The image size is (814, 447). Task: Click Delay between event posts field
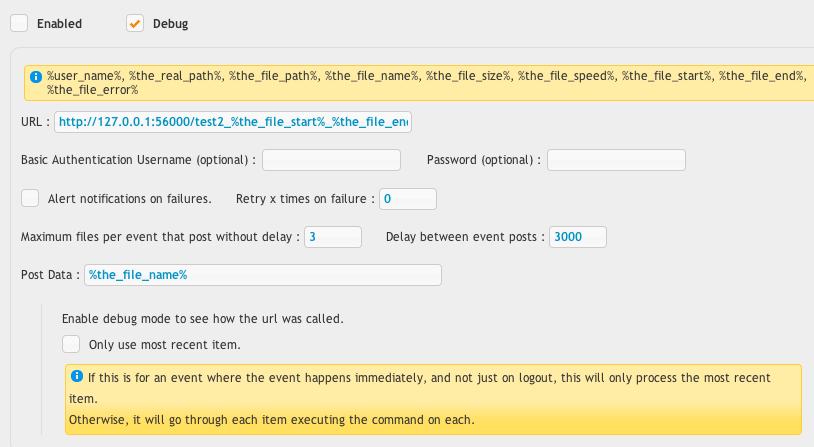pos(578,237)
